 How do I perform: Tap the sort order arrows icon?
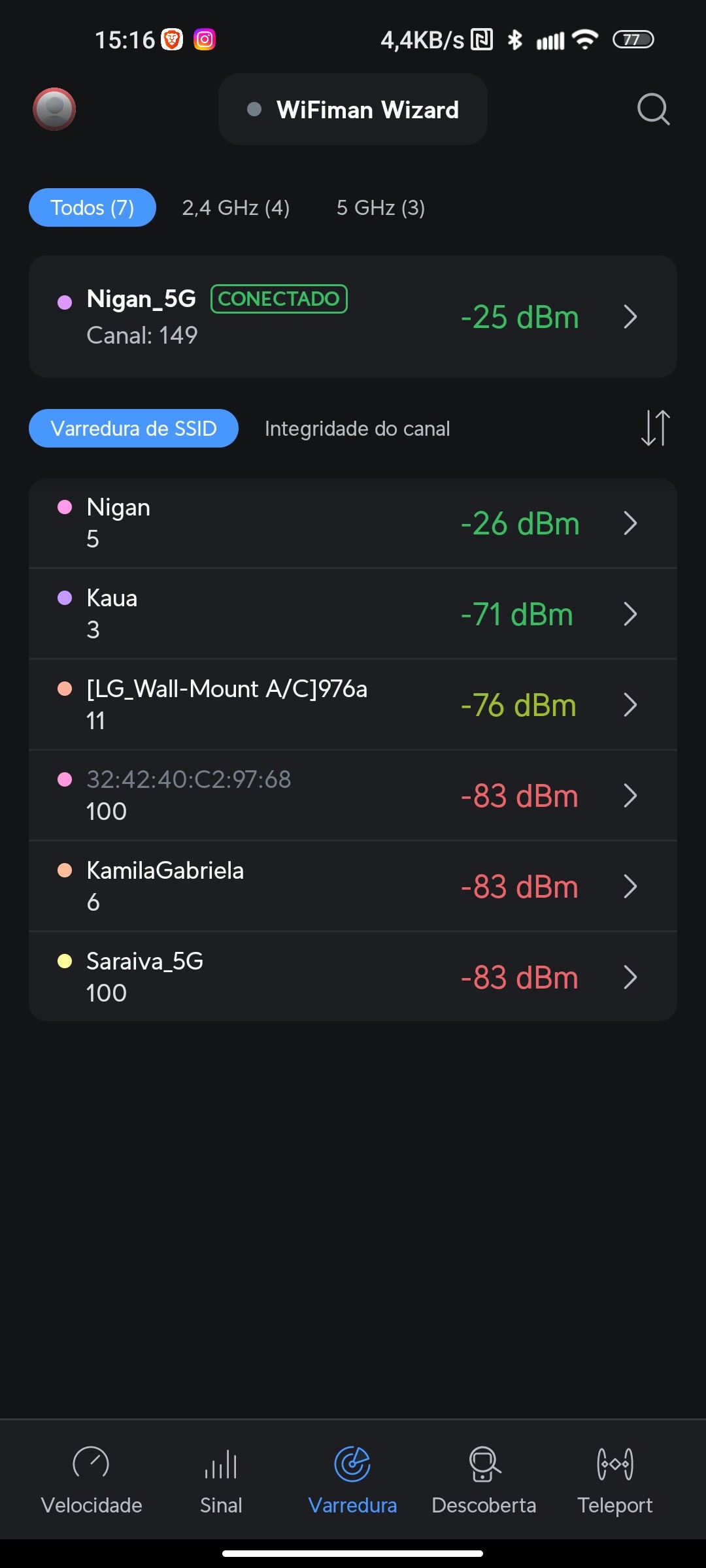655,428
